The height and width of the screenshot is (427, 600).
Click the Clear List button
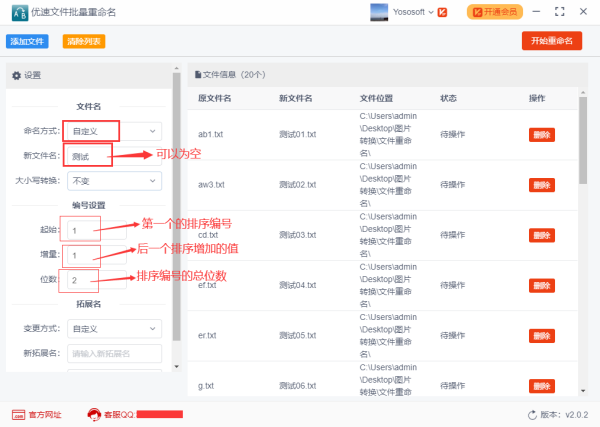coord(83,42)
